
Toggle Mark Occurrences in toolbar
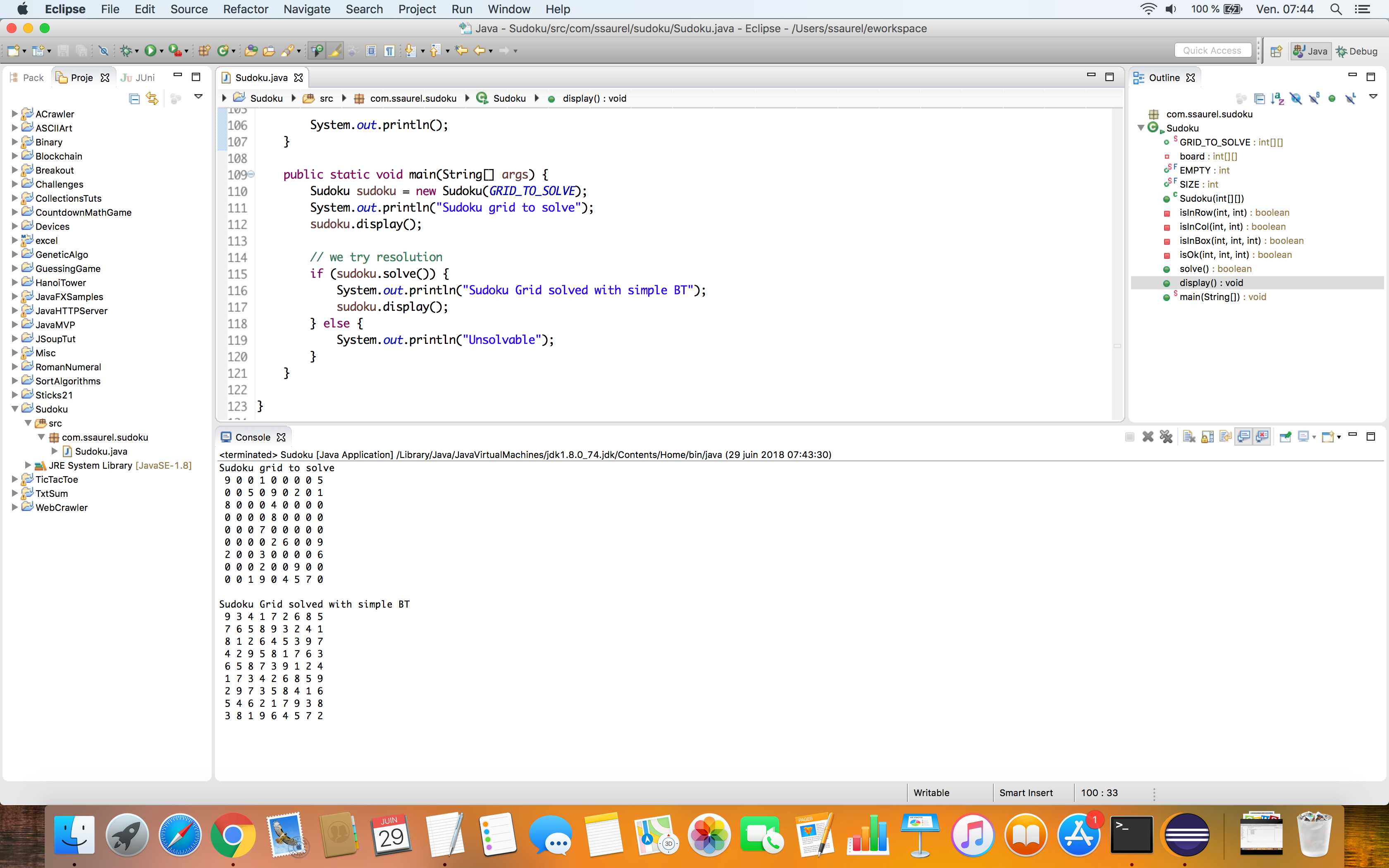point(335,51)
